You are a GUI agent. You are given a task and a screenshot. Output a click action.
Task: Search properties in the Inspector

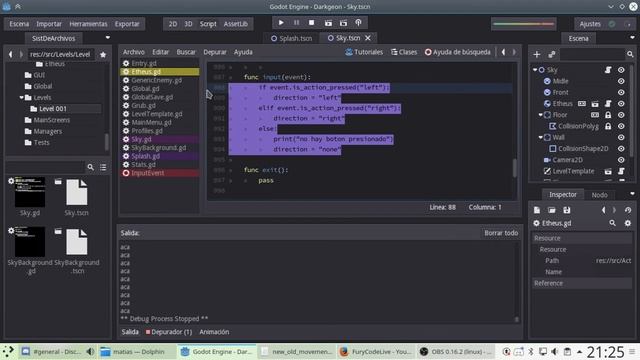(613, 223)
